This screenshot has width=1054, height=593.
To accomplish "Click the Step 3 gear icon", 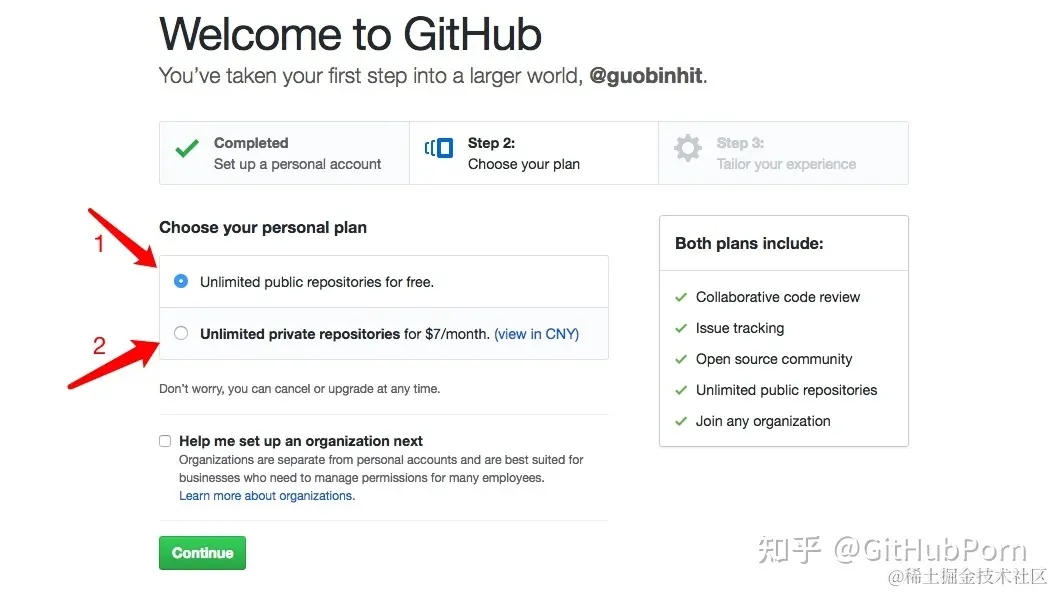I will point(687,149).
